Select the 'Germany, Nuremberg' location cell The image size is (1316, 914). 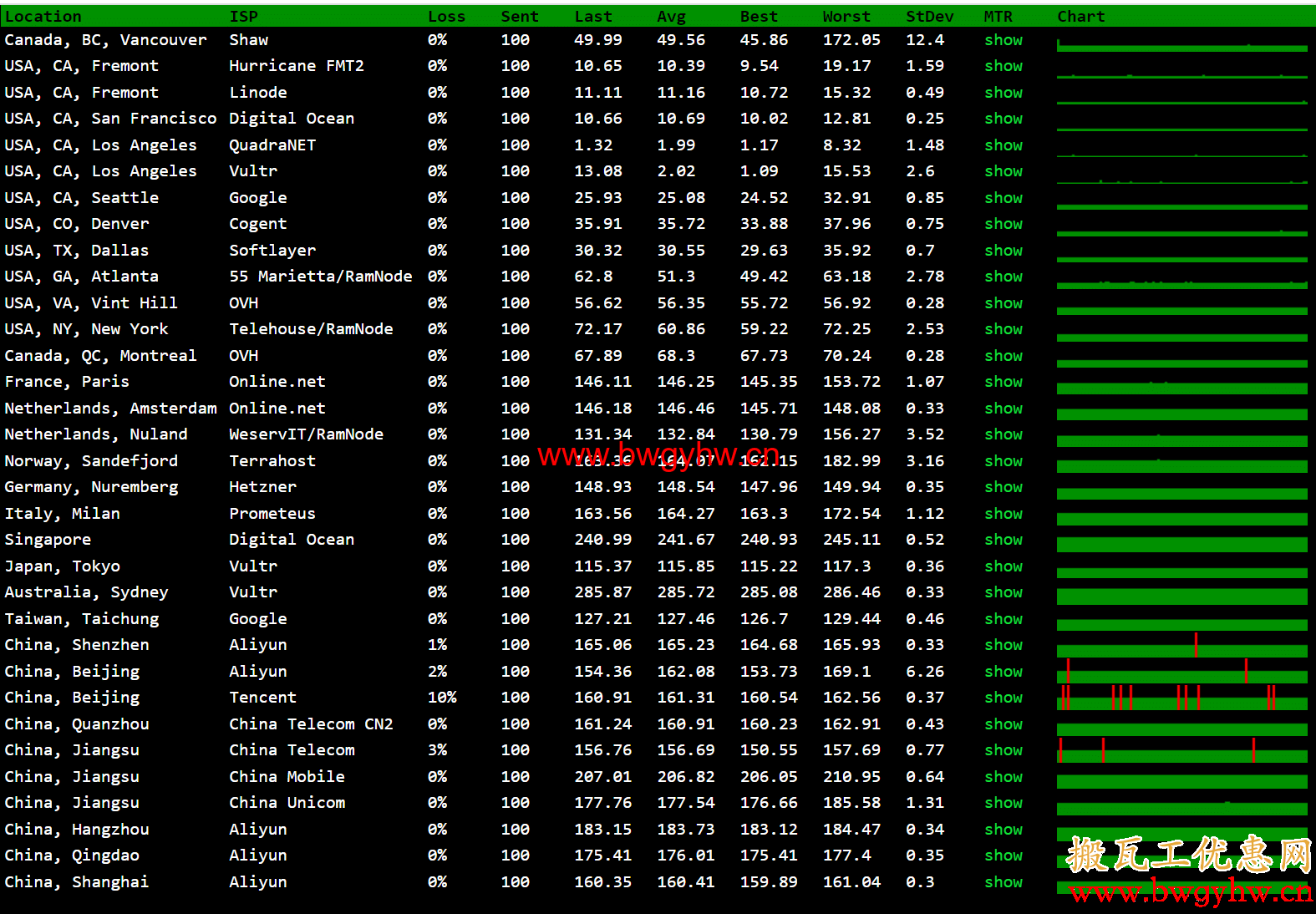click(x=91, y=487)
